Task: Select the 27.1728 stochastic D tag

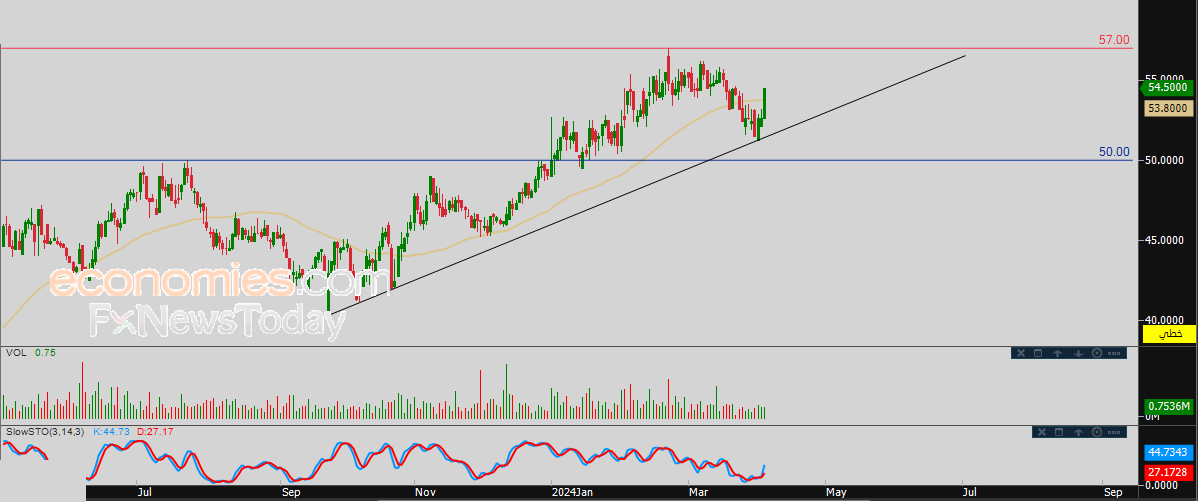Action: pyautogui.click(x=1168, y=471)
